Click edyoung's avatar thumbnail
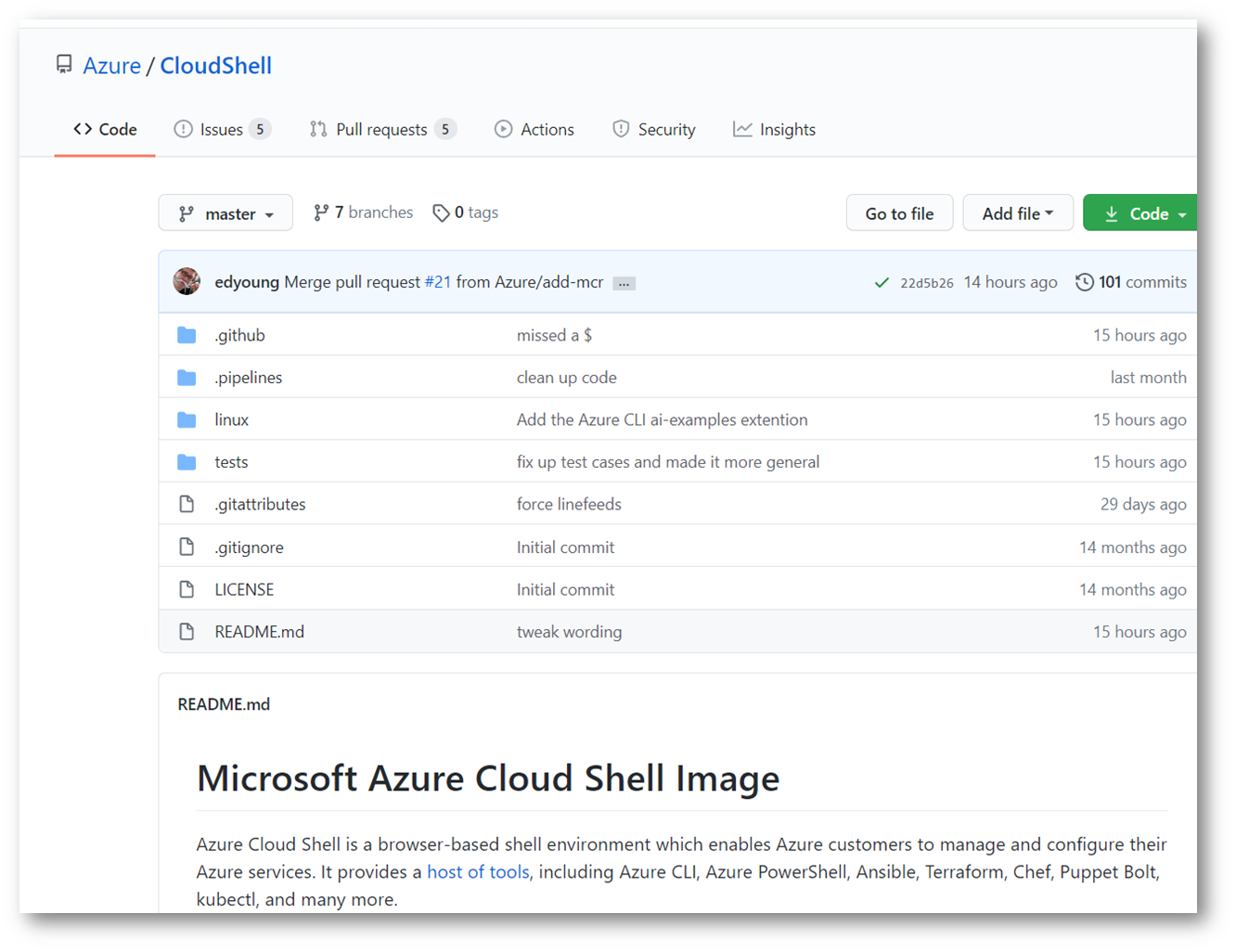The image size is (1236, 952). (x=187, y=281)
